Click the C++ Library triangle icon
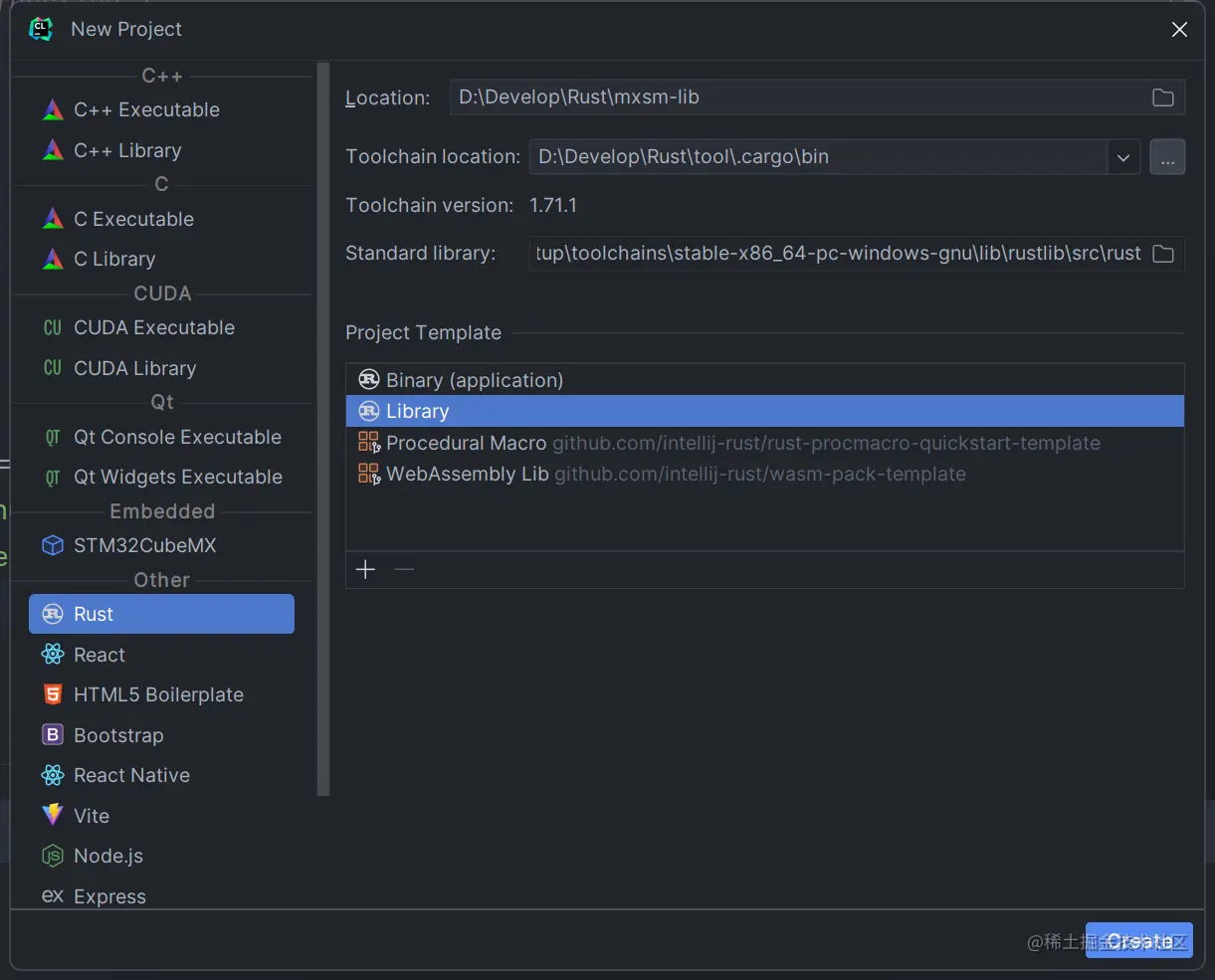The width and height of the screenshot is (1215, 980). (x=53, y=150)
